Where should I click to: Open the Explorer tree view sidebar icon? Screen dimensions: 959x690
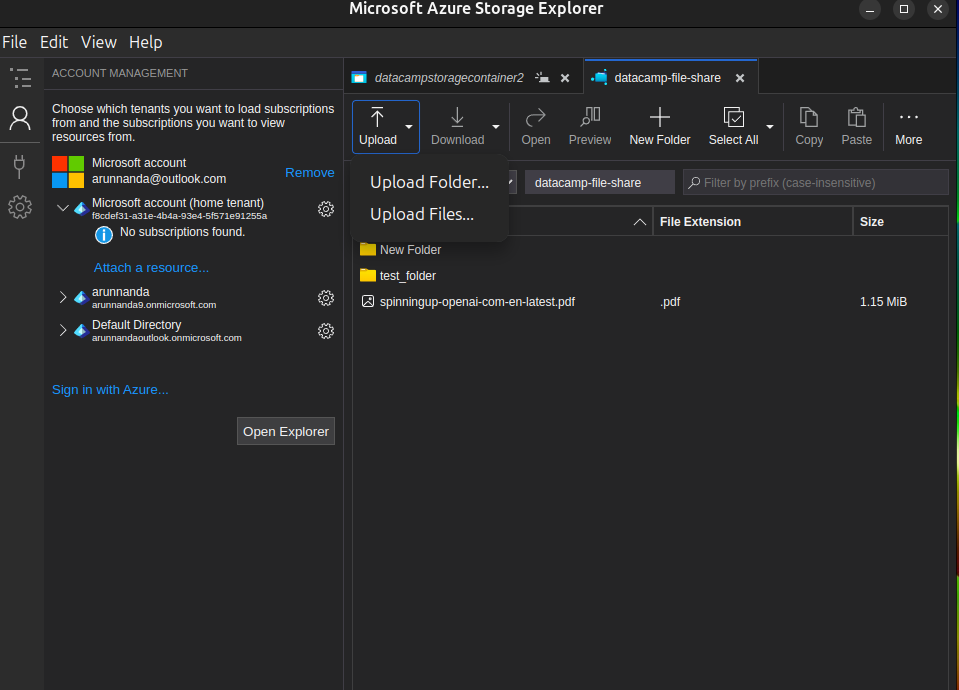[x=20, y=77]
